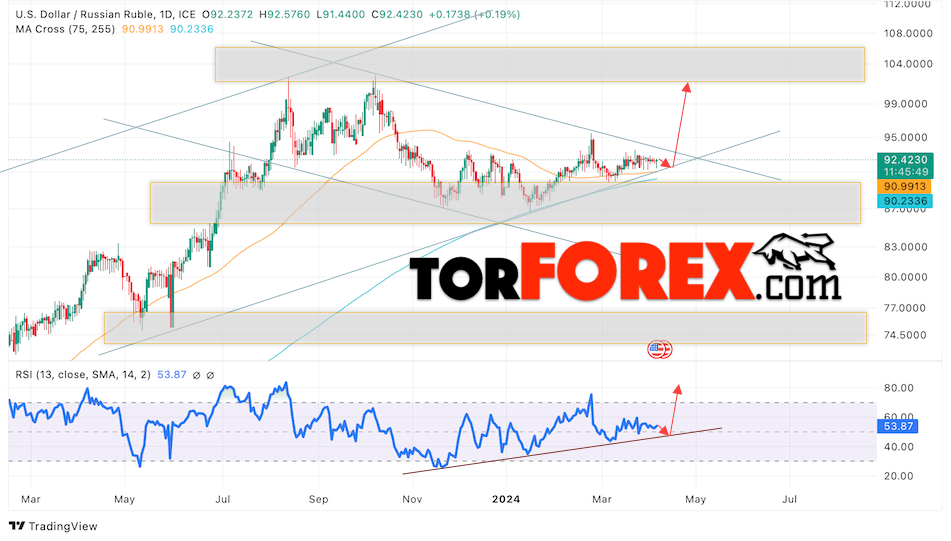Image resolution: width=951 pixels, height=541 pixels.
Task: Click the 95.0000 price axis label
Action: click(906, 138)
